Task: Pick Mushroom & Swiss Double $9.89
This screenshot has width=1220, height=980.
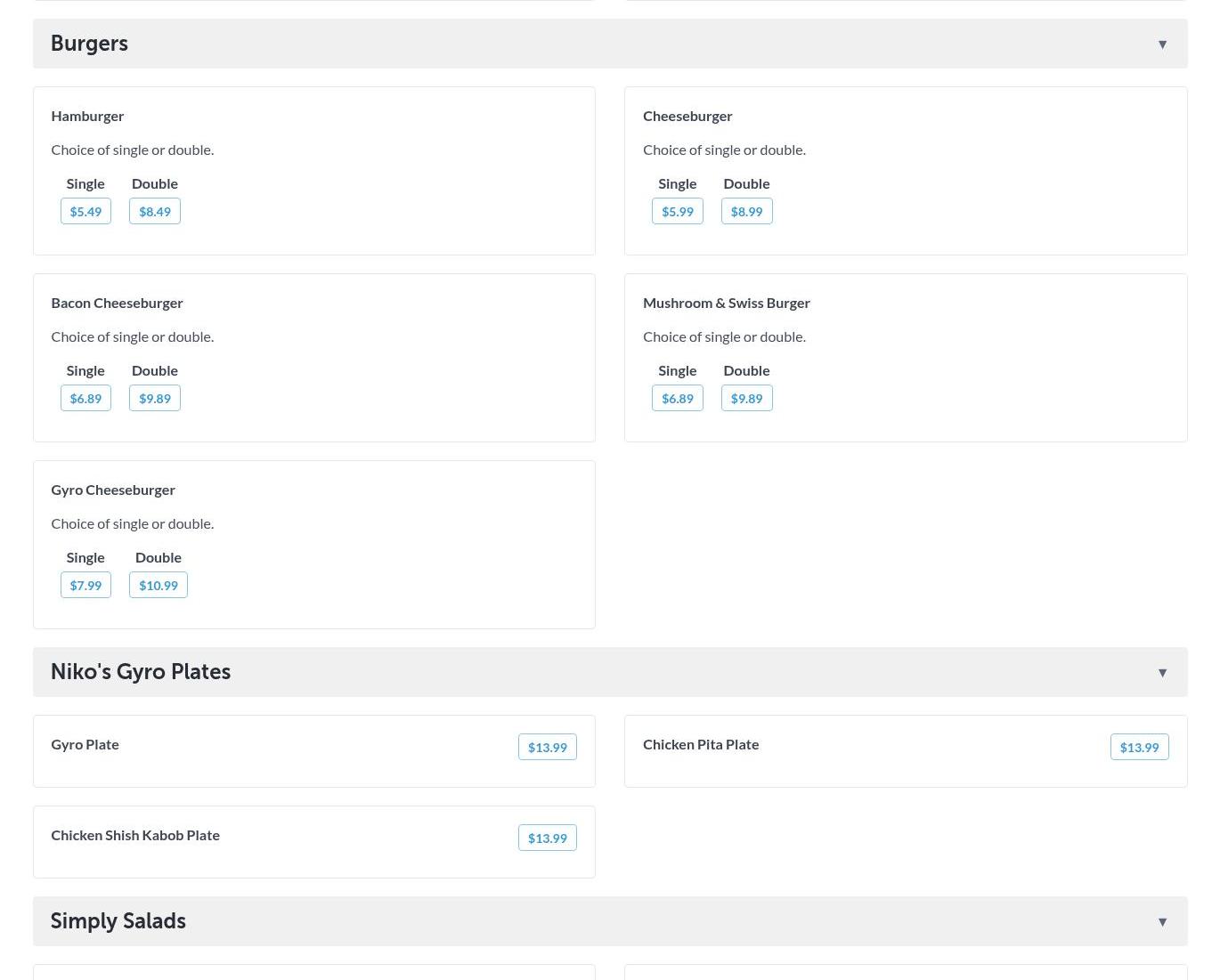Action: click(x=746, y=399)
